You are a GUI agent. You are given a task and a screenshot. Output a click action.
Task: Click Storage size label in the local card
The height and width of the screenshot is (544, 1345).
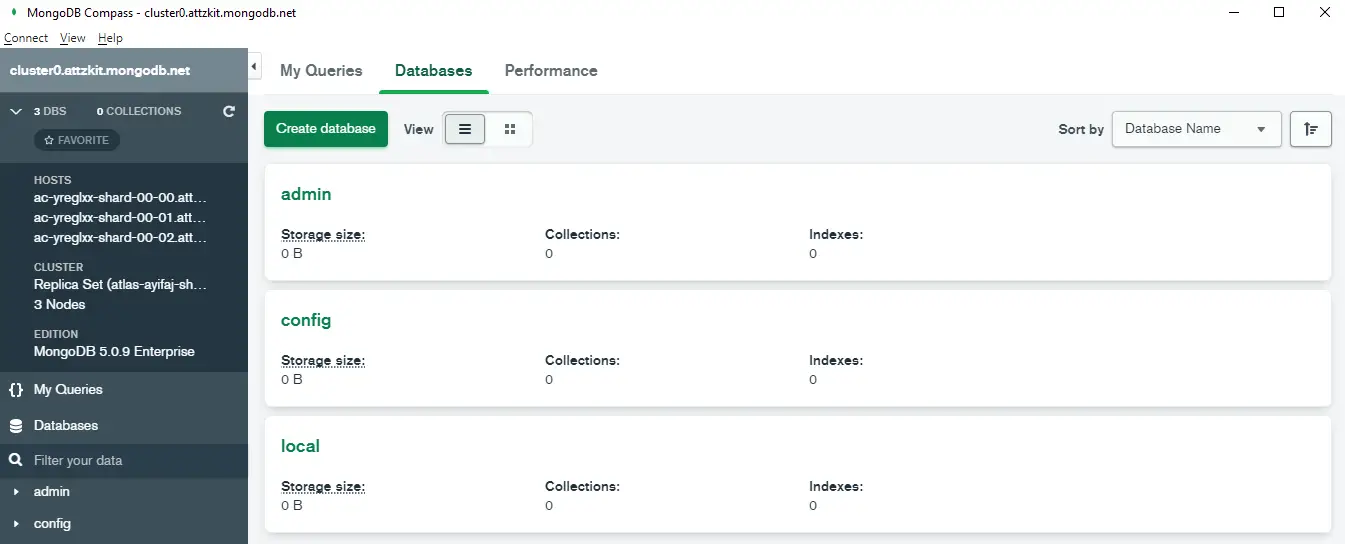323,487
